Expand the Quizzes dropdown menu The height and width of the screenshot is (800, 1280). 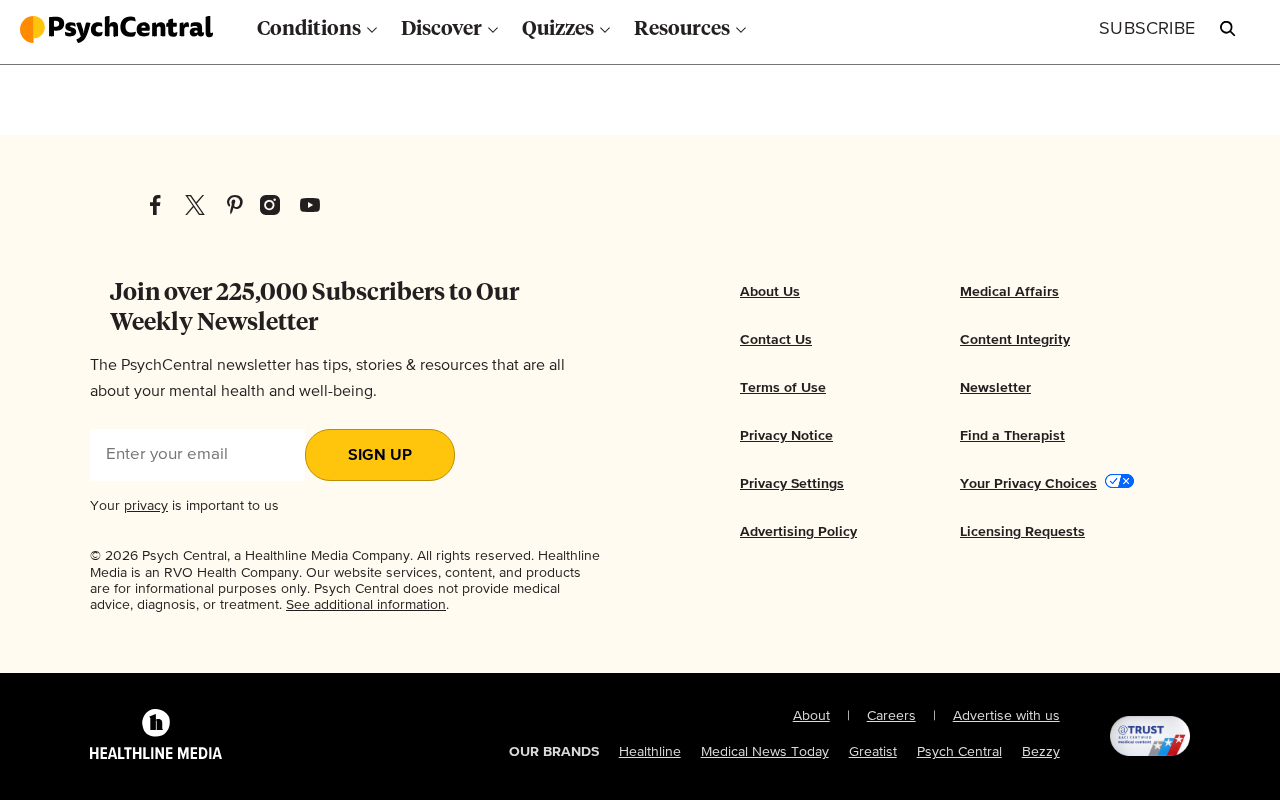tap(566, 28)
